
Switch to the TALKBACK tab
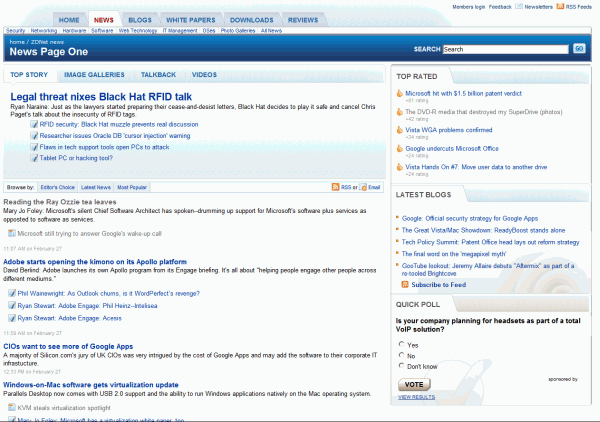(x=158, y=75)
